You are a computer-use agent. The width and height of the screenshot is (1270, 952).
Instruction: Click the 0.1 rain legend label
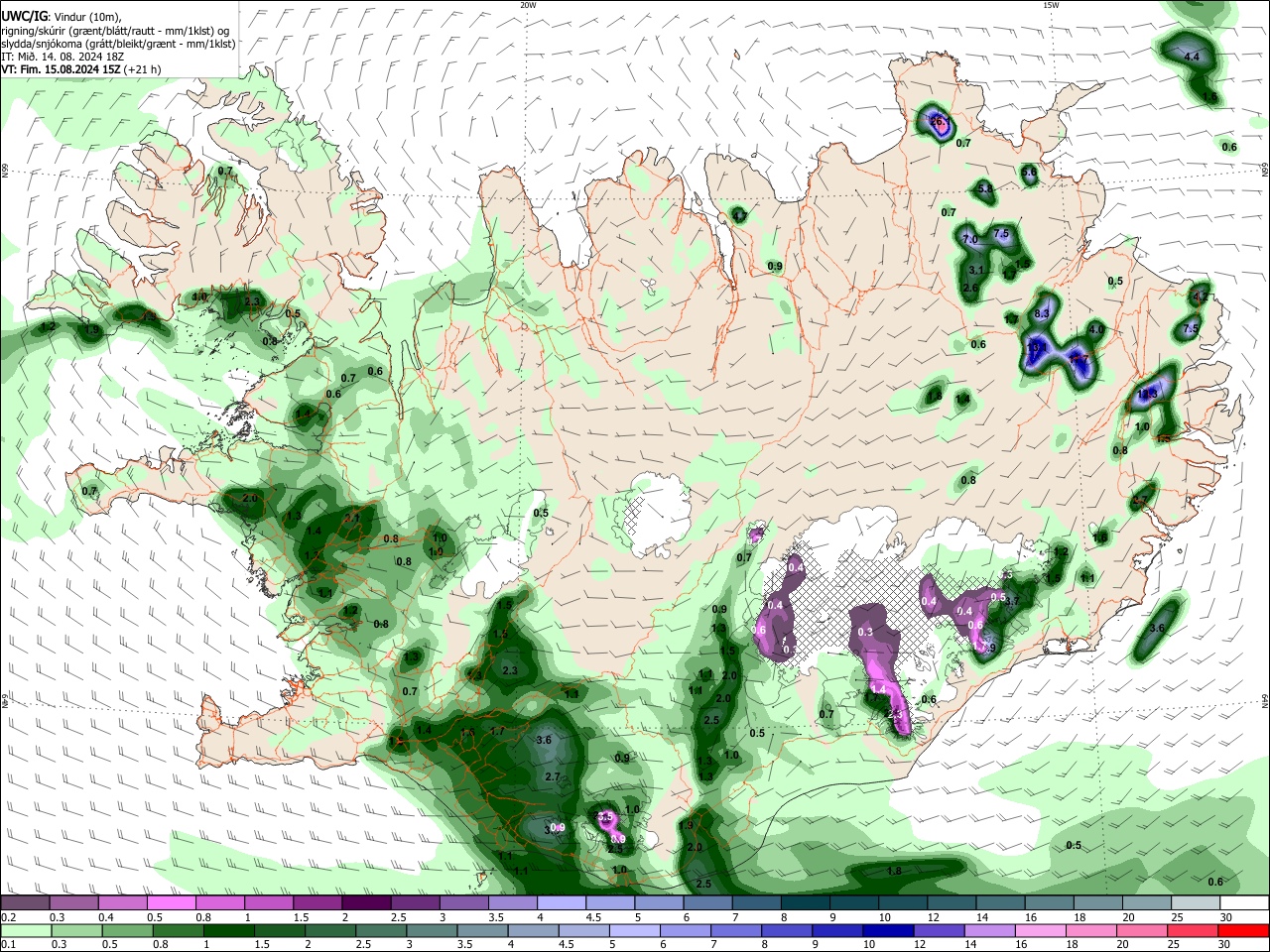(8, 945)
